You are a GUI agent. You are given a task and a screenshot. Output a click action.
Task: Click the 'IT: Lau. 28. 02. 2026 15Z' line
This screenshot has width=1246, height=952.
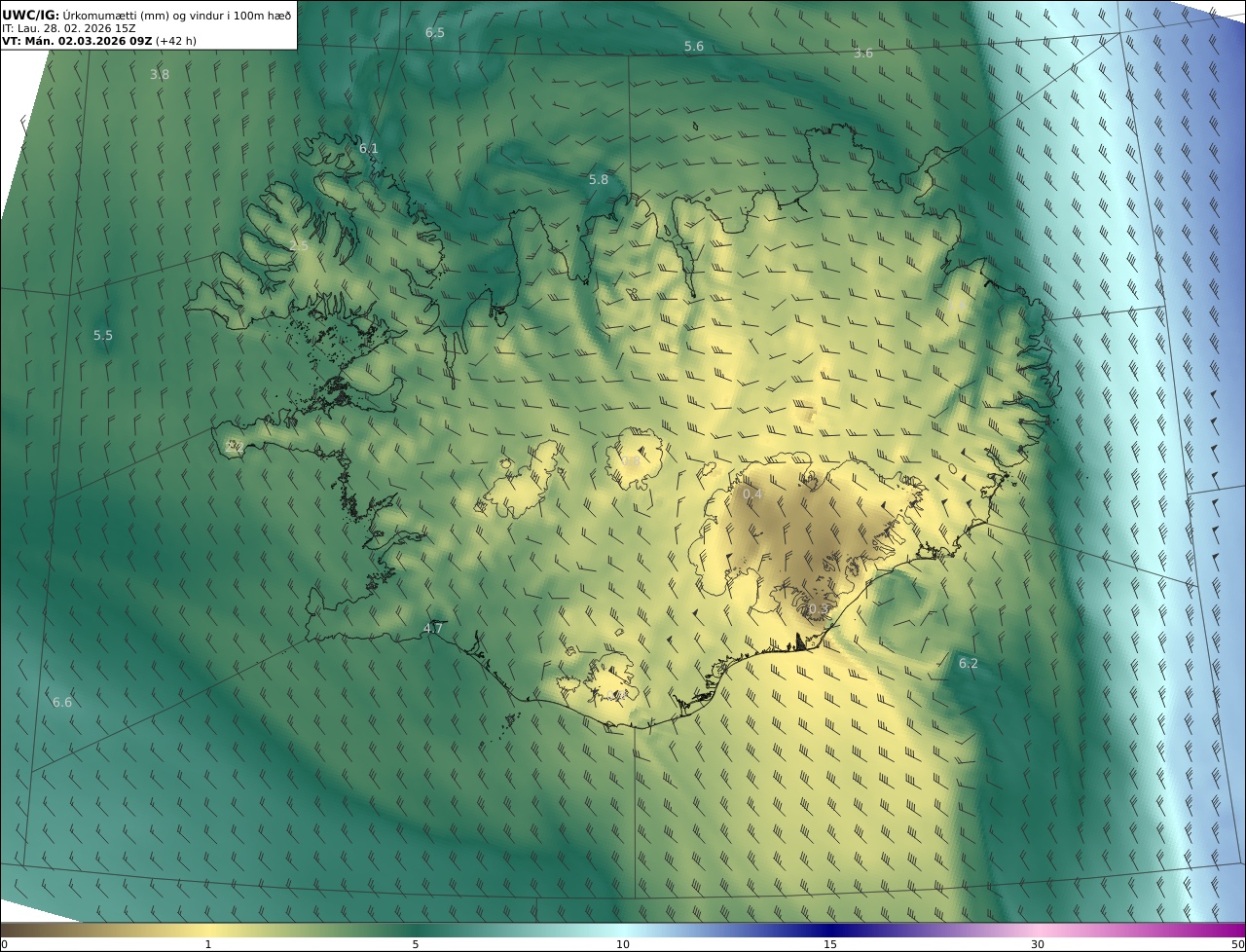[69, 28]
